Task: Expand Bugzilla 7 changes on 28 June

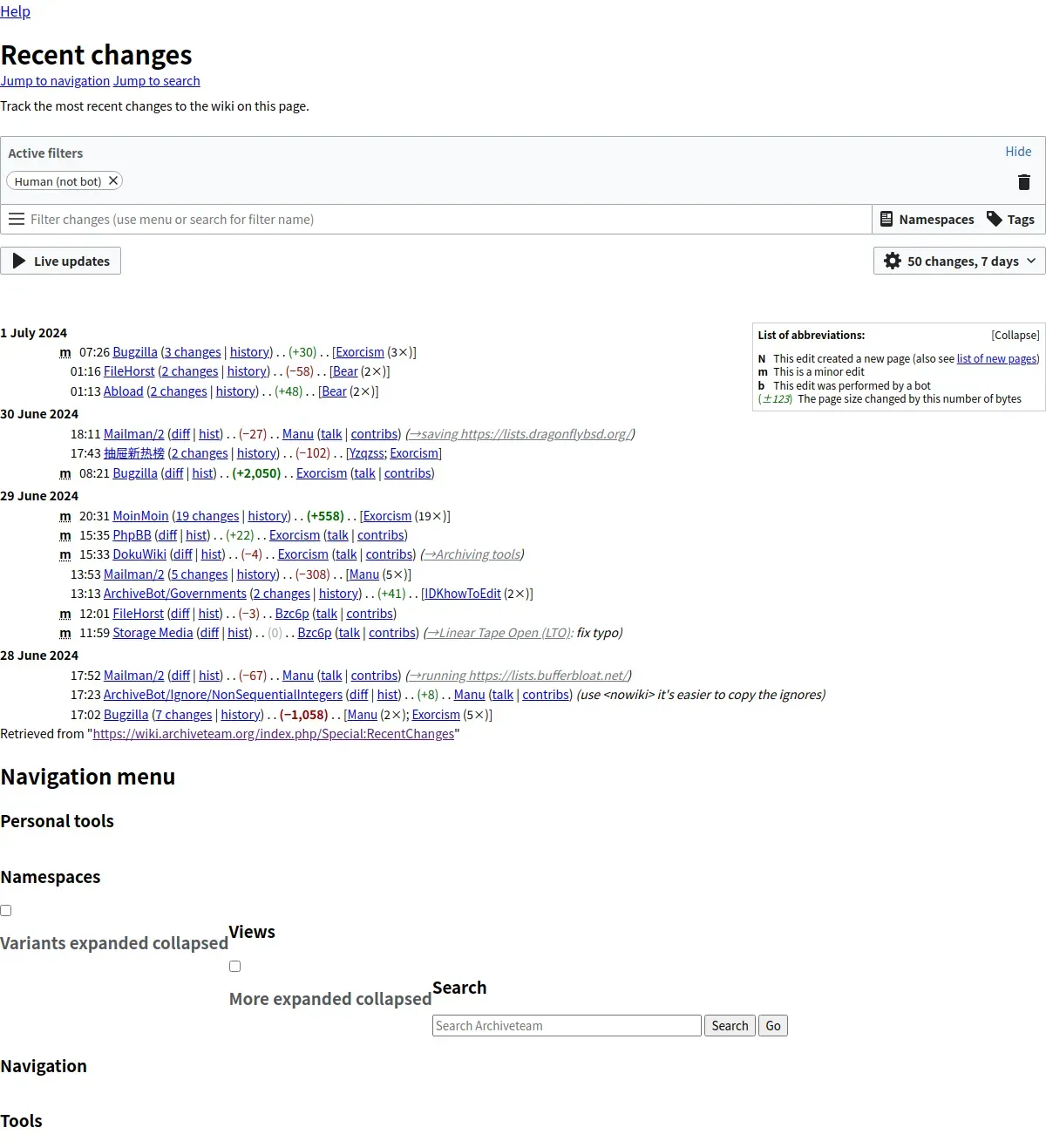Action: tap(184, 715)
